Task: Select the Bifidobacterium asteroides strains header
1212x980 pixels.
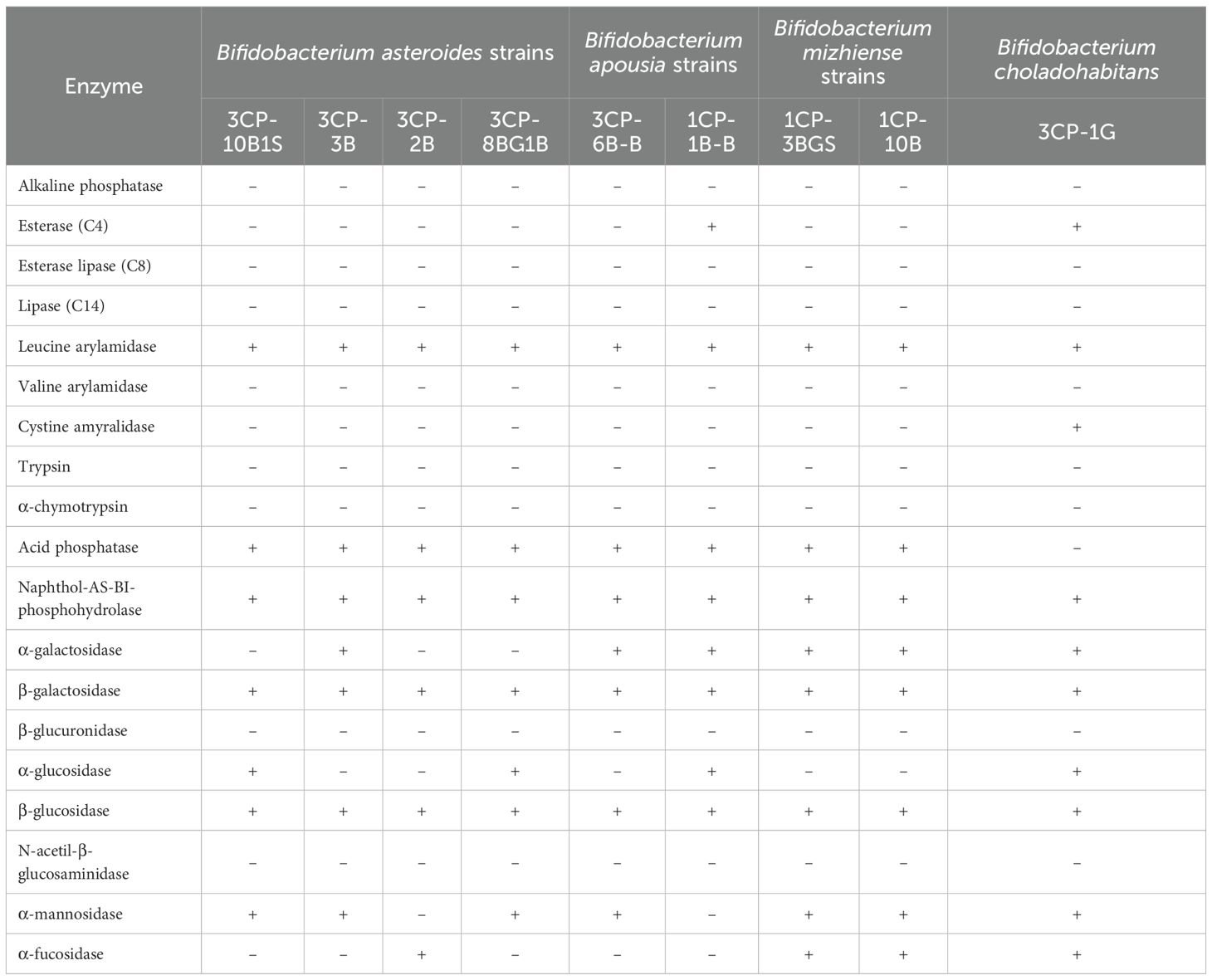Action: [385, 53]
